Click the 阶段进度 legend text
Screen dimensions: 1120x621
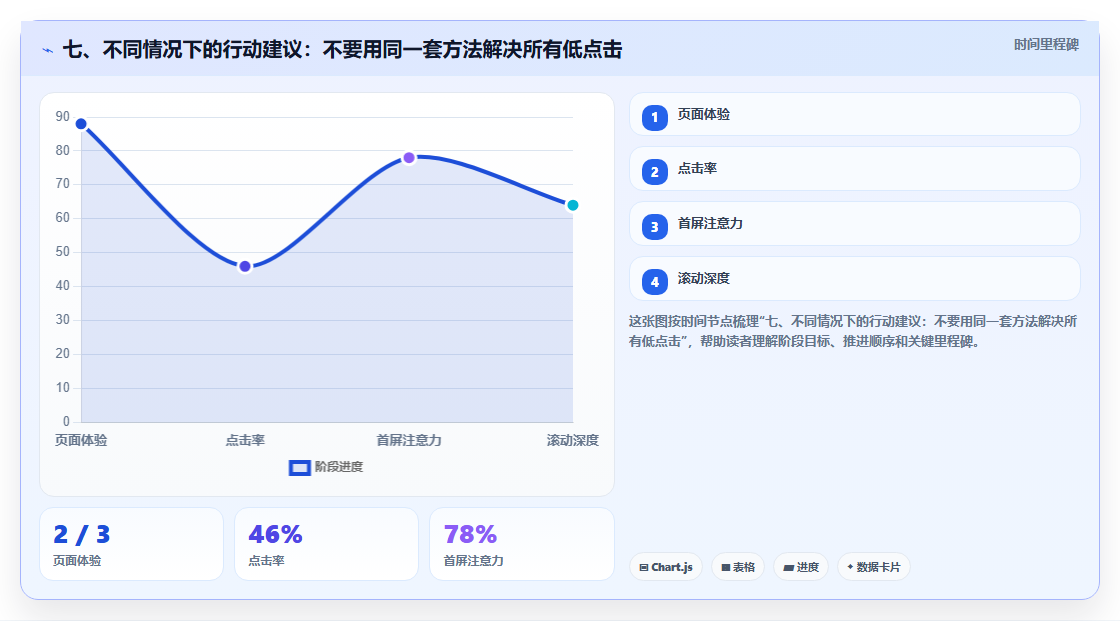[x=339, y=467]
